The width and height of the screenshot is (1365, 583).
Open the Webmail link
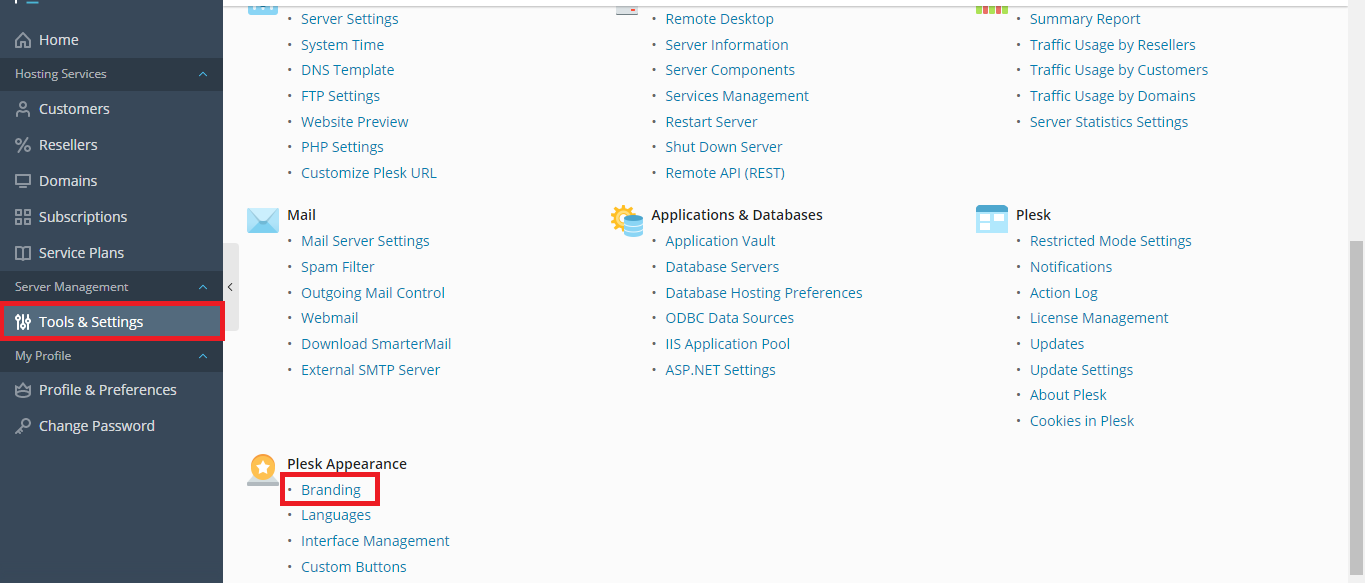330,318
